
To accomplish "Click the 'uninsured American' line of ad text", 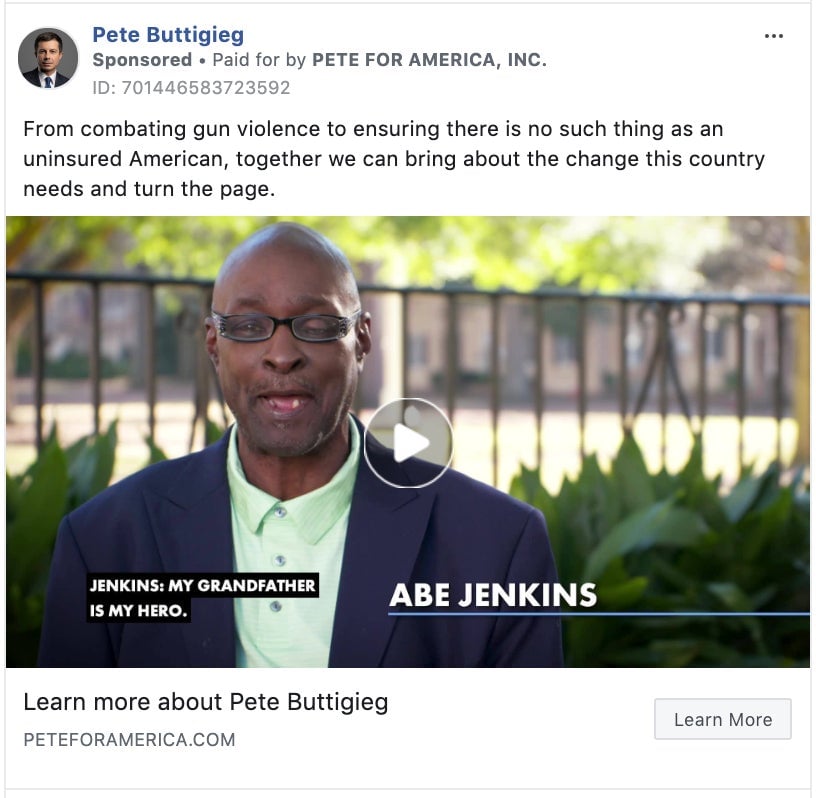I will point(394,159).
